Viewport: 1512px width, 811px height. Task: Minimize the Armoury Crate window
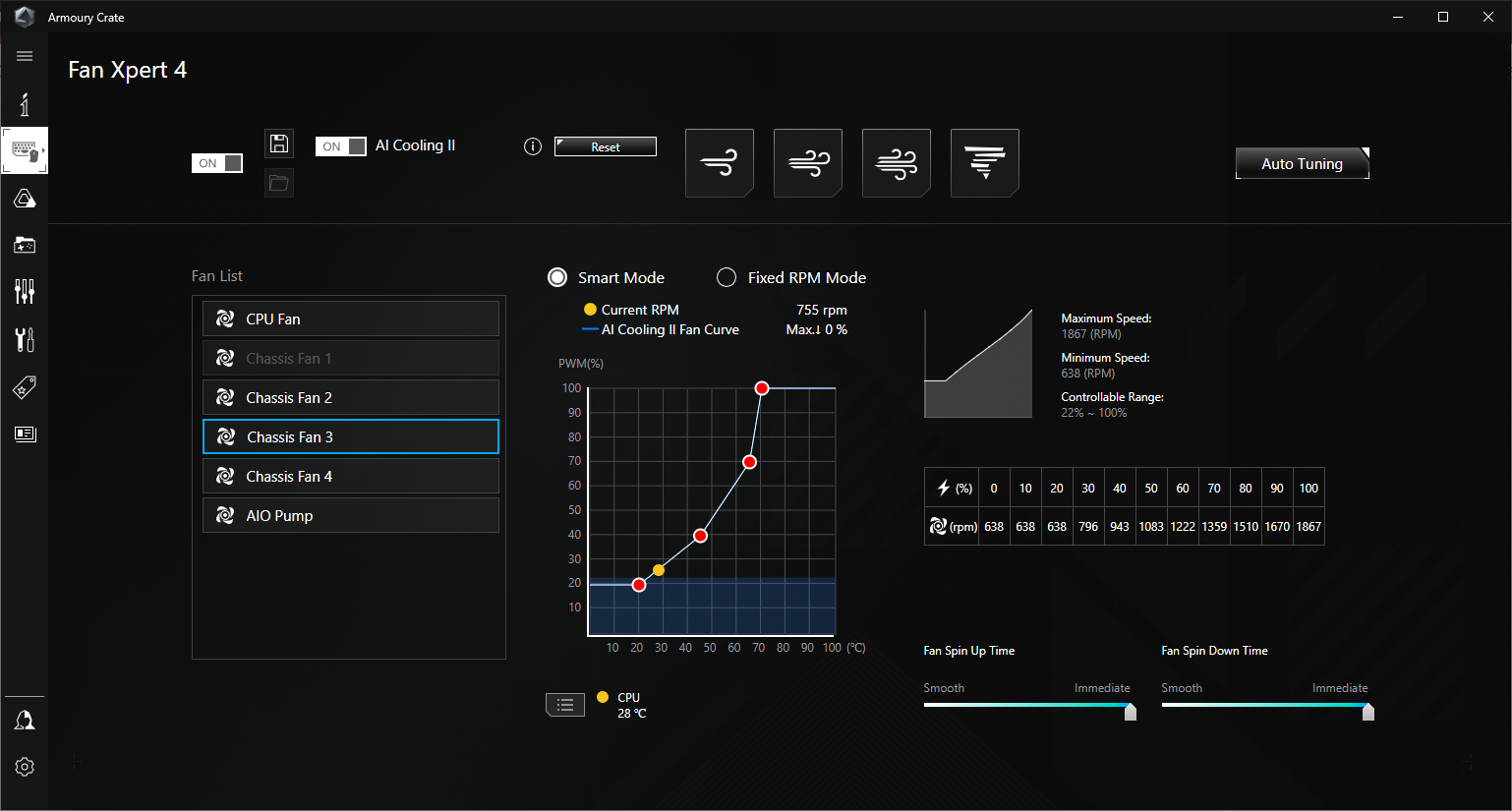click(x=1398, y=17)
